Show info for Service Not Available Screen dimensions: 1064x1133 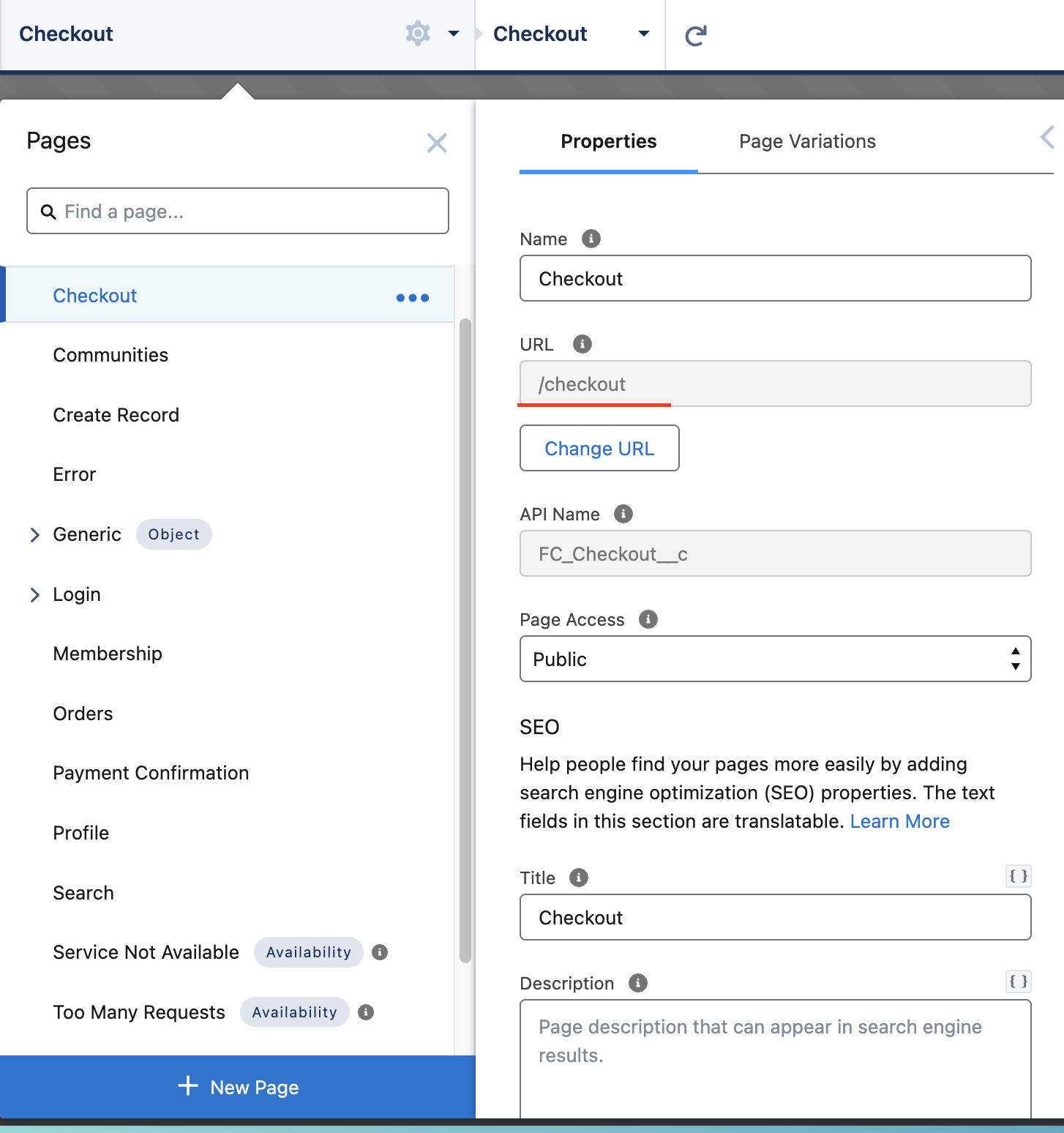click(380, 952)
